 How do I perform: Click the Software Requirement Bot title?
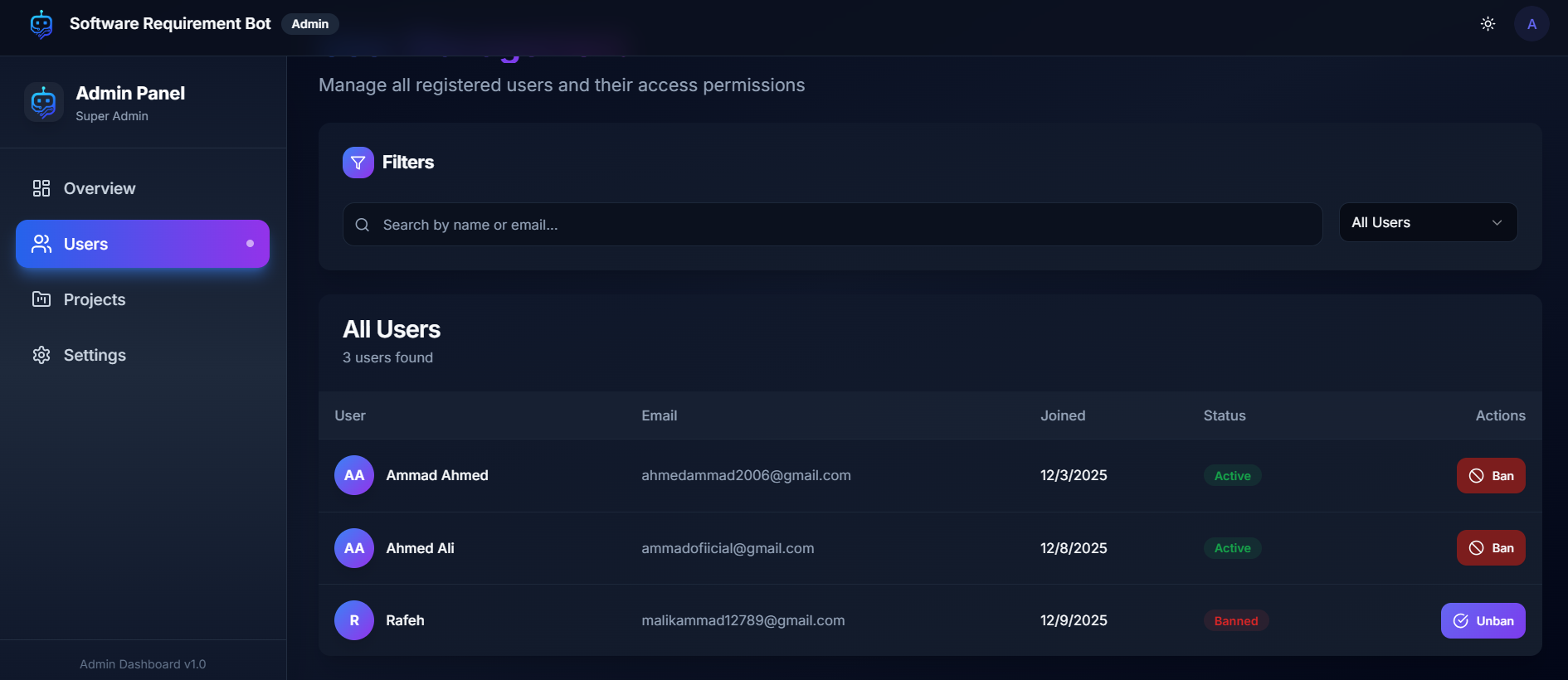[x=170, y=24]
